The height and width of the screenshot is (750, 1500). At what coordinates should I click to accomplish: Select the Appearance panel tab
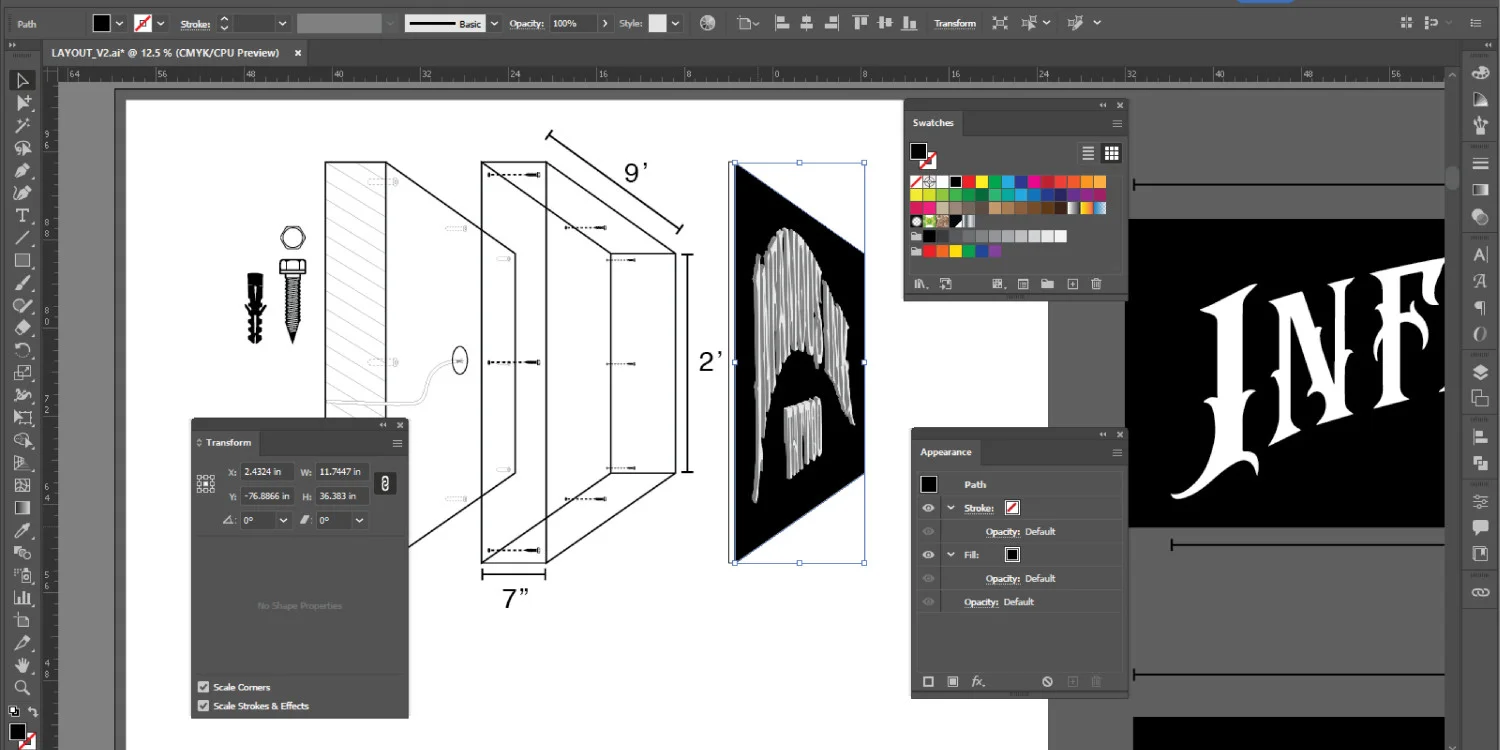[x=946, y=453]
